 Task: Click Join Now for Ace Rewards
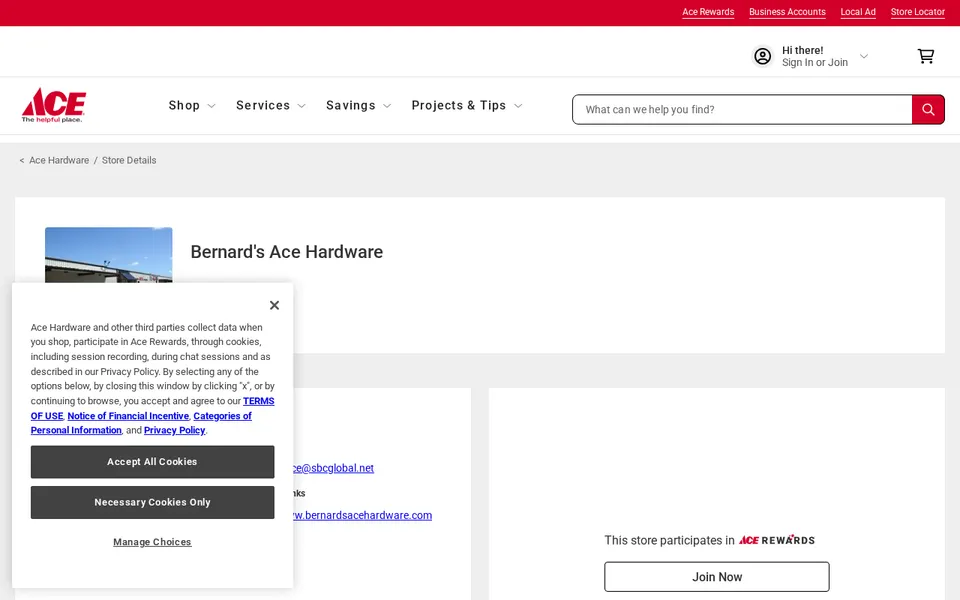716,577
